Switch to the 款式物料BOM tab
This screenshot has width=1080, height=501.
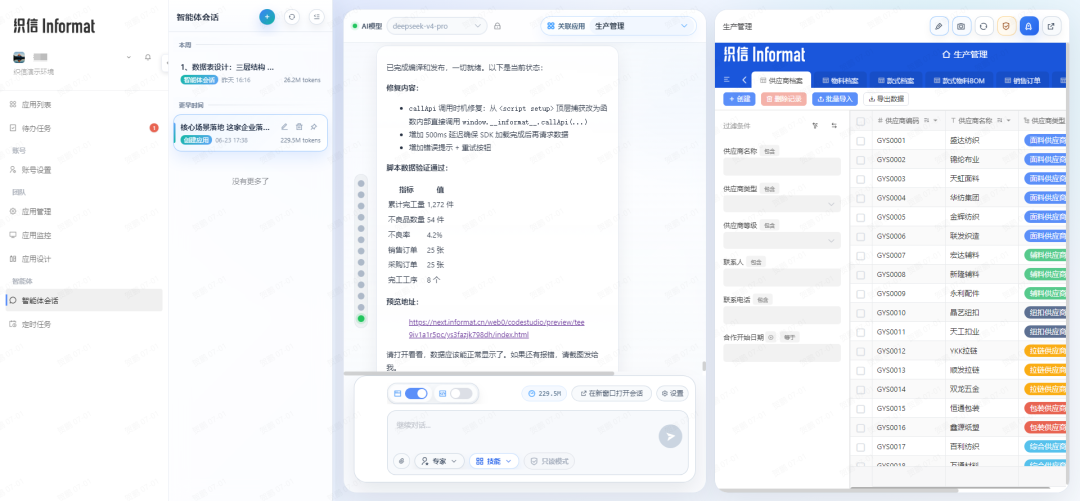(x=959, y=81)
